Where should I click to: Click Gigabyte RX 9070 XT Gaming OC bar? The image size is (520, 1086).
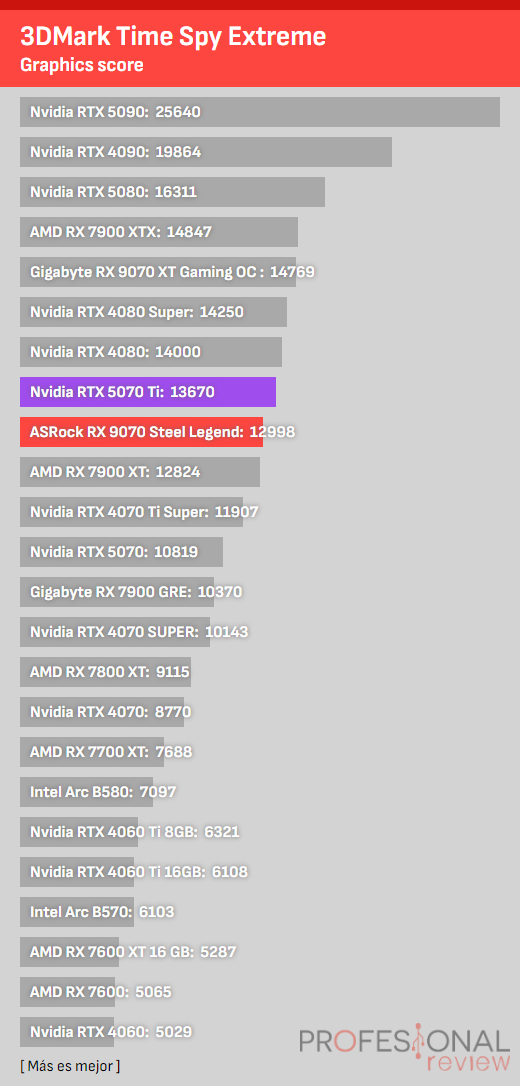(158, 272)
